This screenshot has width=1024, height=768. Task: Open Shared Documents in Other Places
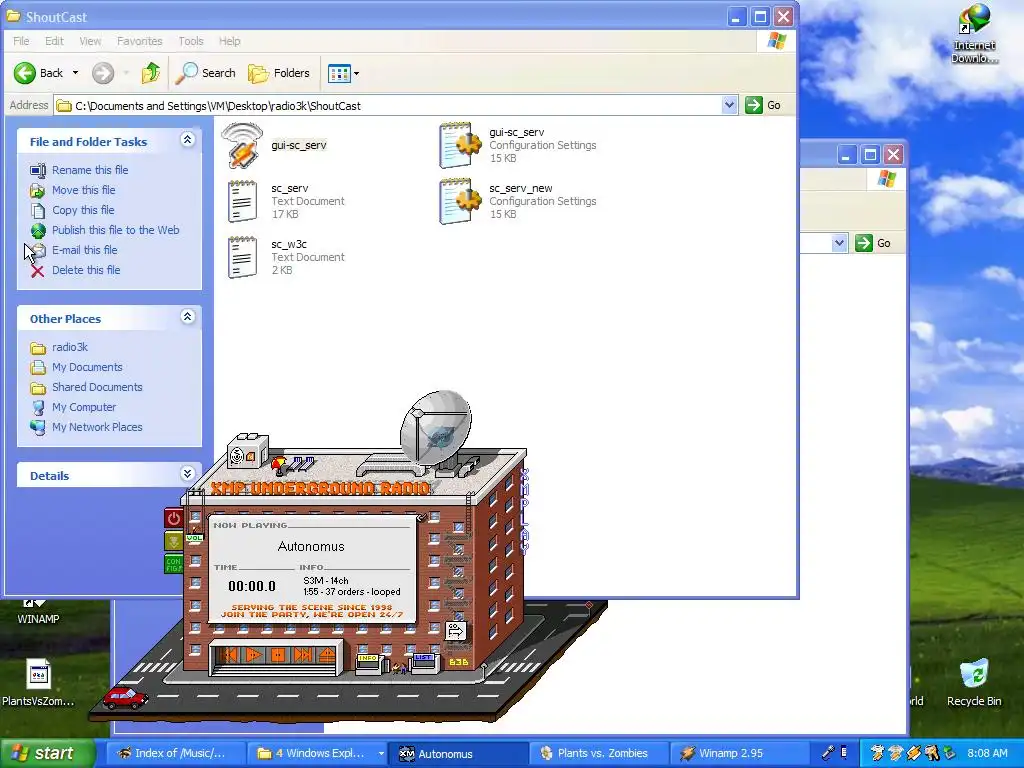click(x=97, y=387)
